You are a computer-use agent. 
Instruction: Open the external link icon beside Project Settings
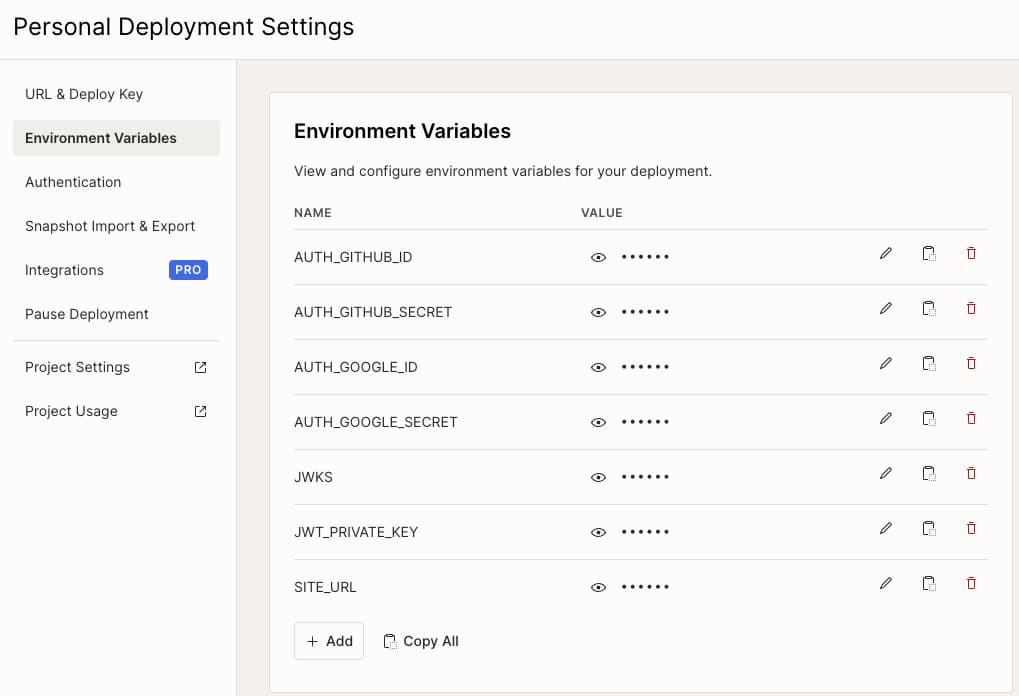pos(199,367)
